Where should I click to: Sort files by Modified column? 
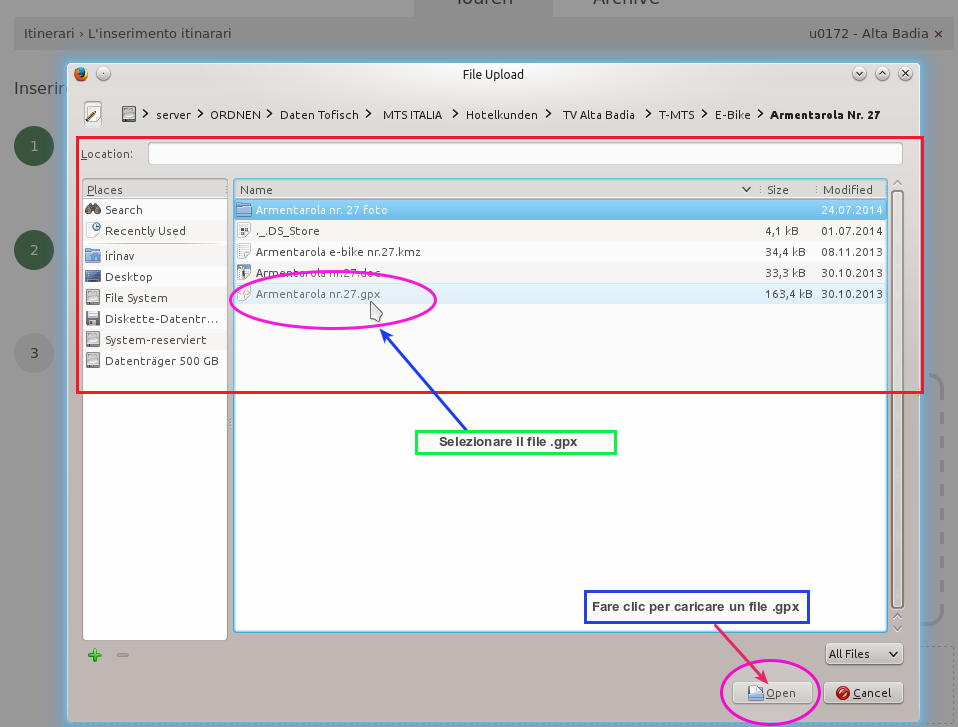point(848,190)
